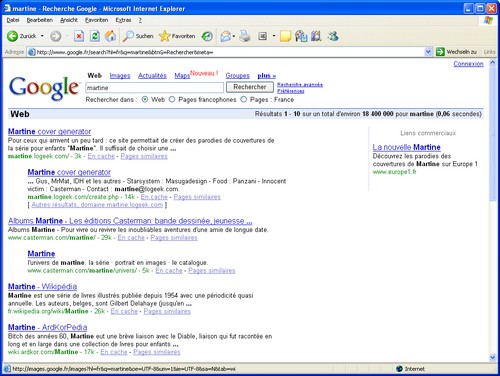500x376 pixels.
Task: Refresh the page with the green arrows icon
Action: click(95, 36)
